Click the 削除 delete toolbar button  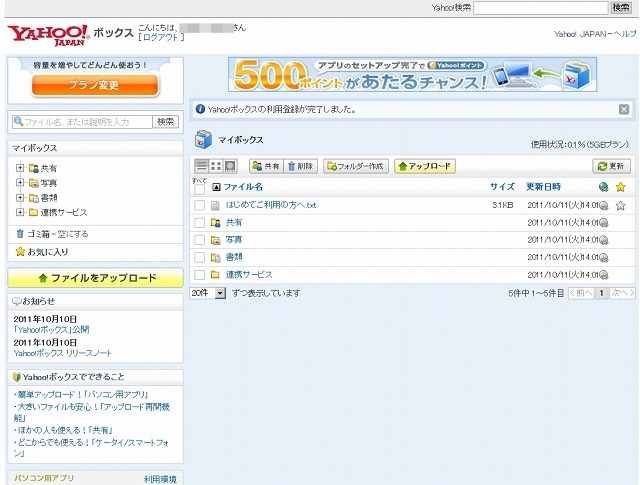tap(300, 166)
